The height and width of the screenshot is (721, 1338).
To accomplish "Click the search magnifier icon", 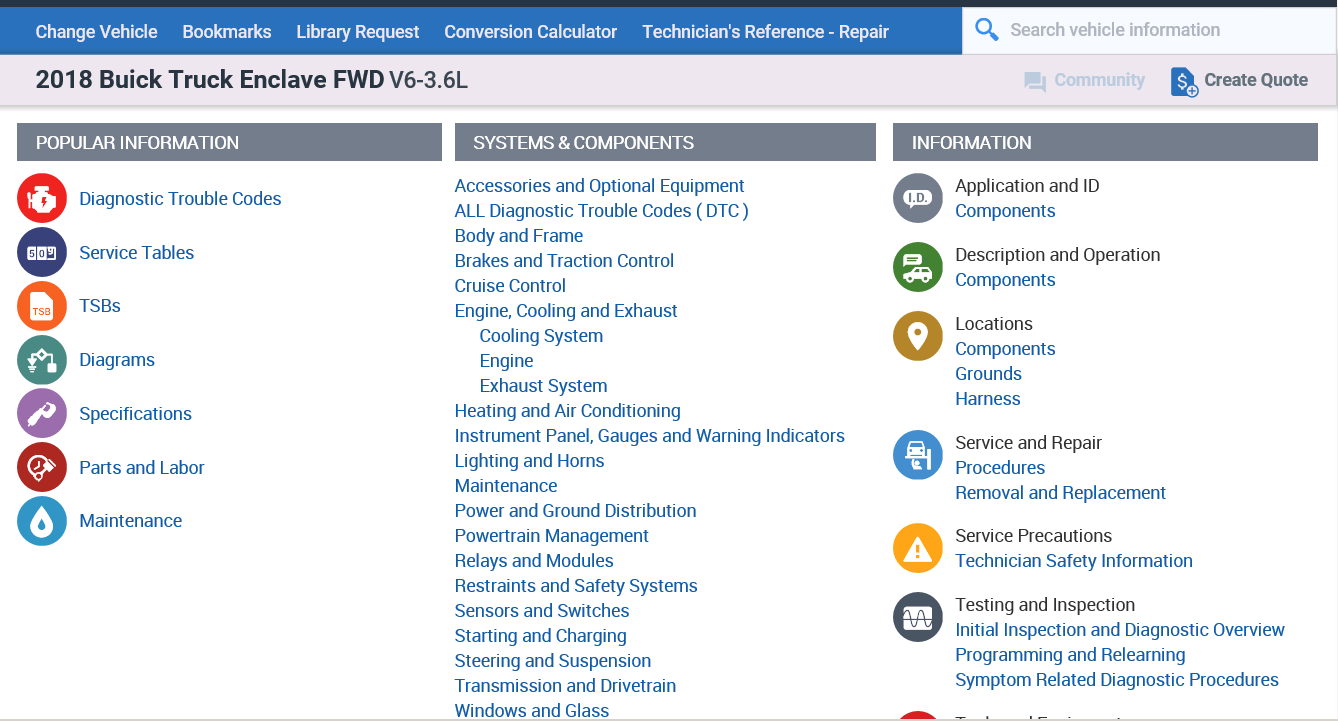I will pos(987,30).
